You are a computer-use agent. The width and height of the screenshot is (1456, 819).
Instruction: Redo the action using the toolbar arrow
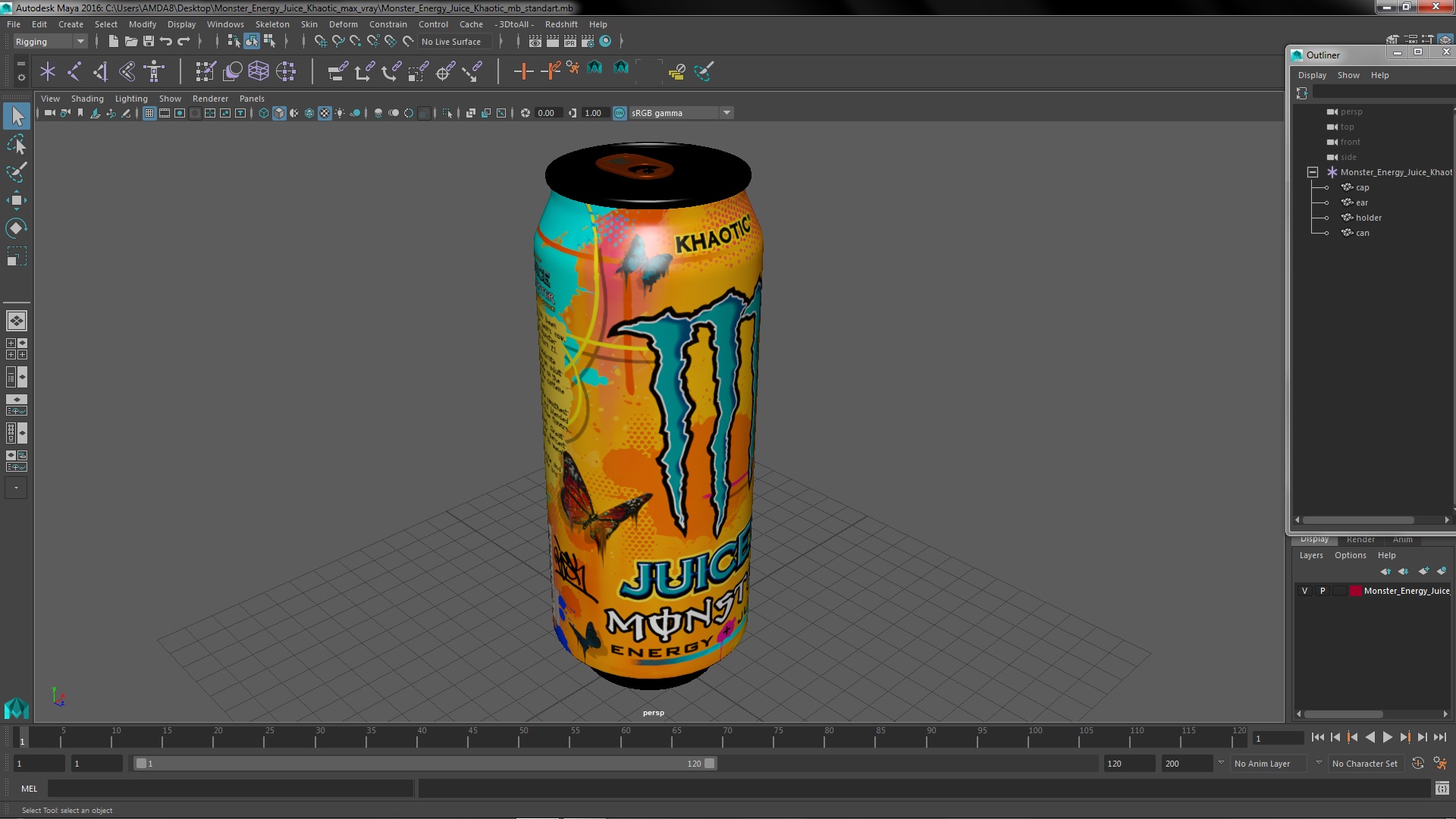coord(184,42)
